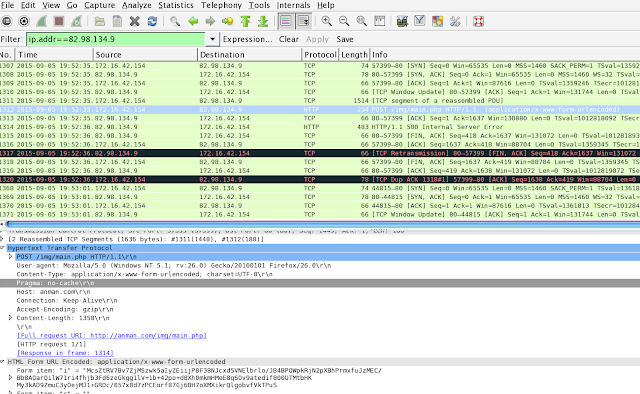The height and width of the screenshot is (394, 640).
Task: Open the Edit menu
Action: 28,5
